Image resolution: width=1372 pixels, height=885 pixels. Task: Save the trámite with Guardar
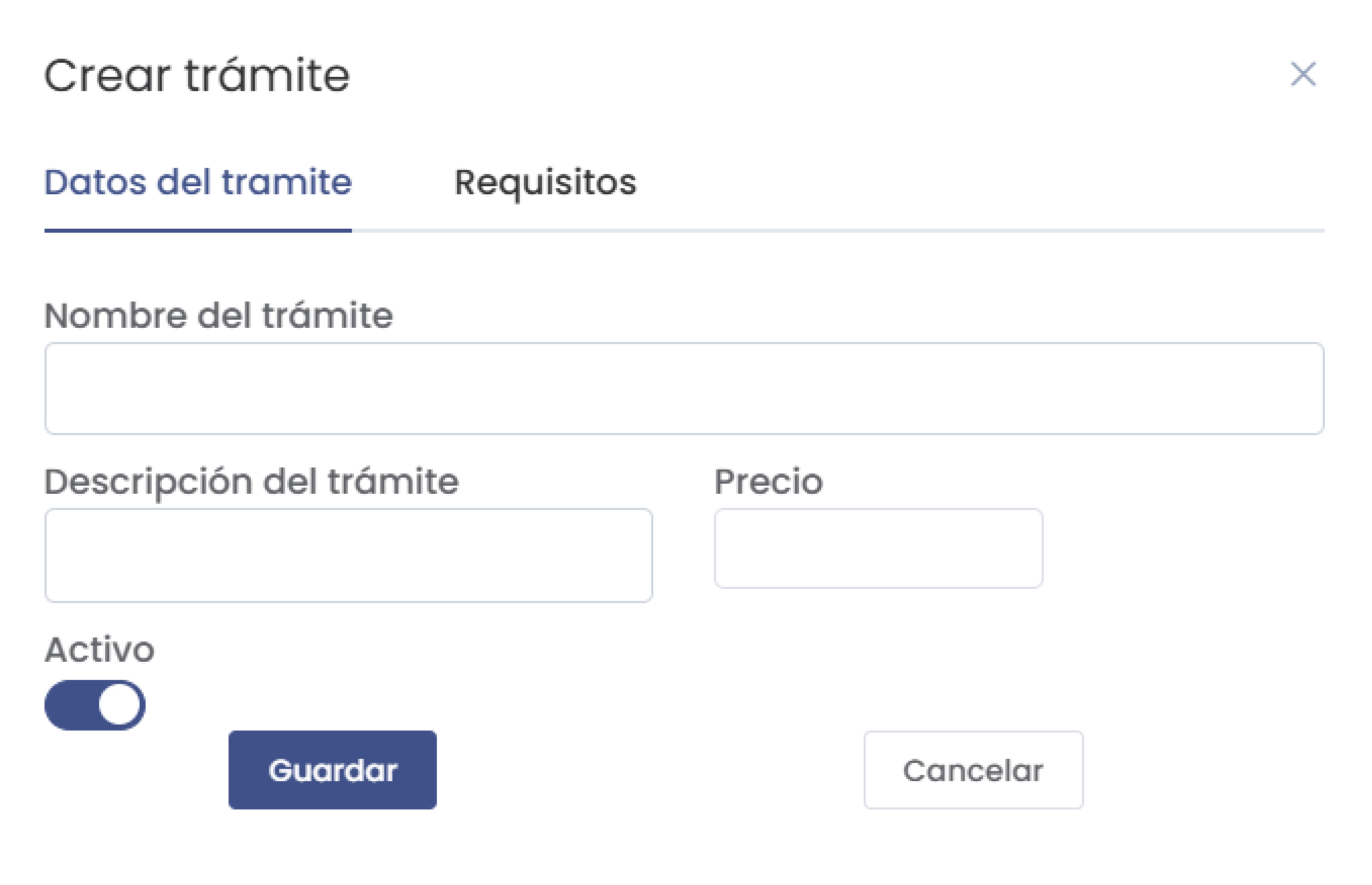333,769
